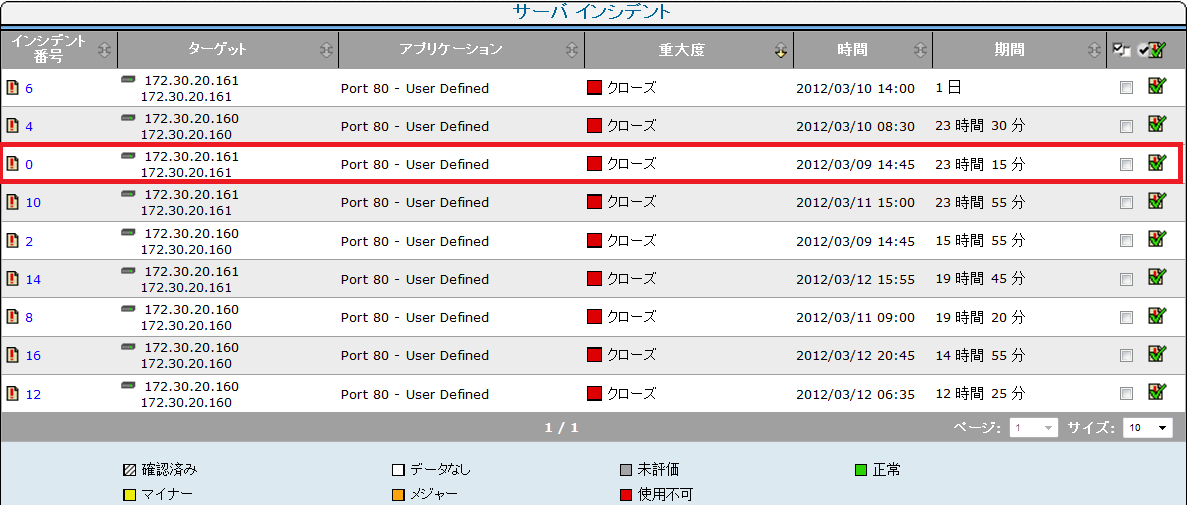Click duration cell 12 時間 25 分
The width and height of the screenshot is (1187, 505).
point(980,394)
